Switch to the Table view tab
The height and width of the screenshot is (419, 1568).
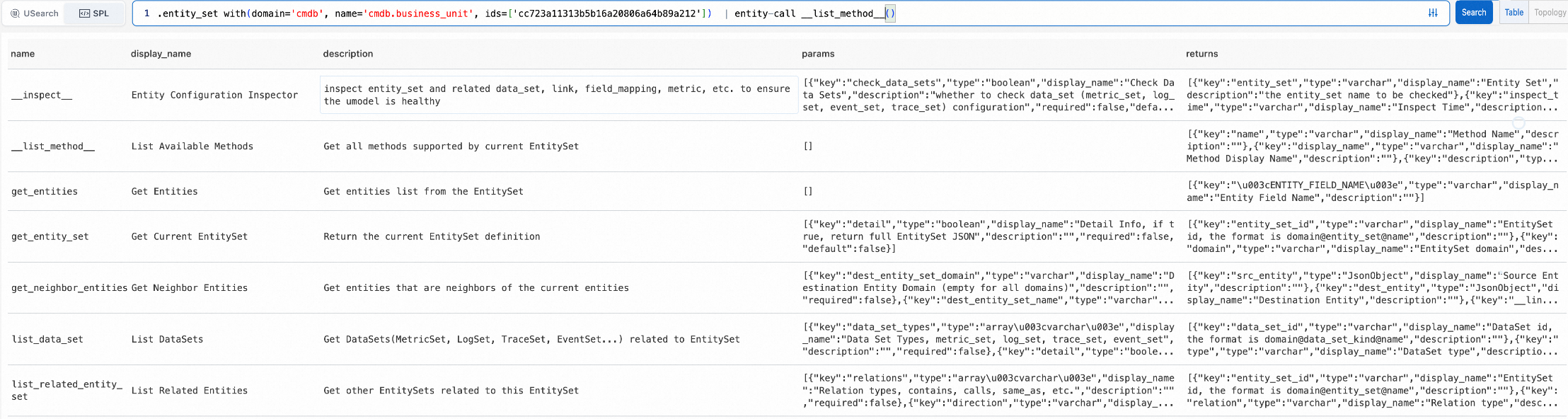coord(1514,13)
